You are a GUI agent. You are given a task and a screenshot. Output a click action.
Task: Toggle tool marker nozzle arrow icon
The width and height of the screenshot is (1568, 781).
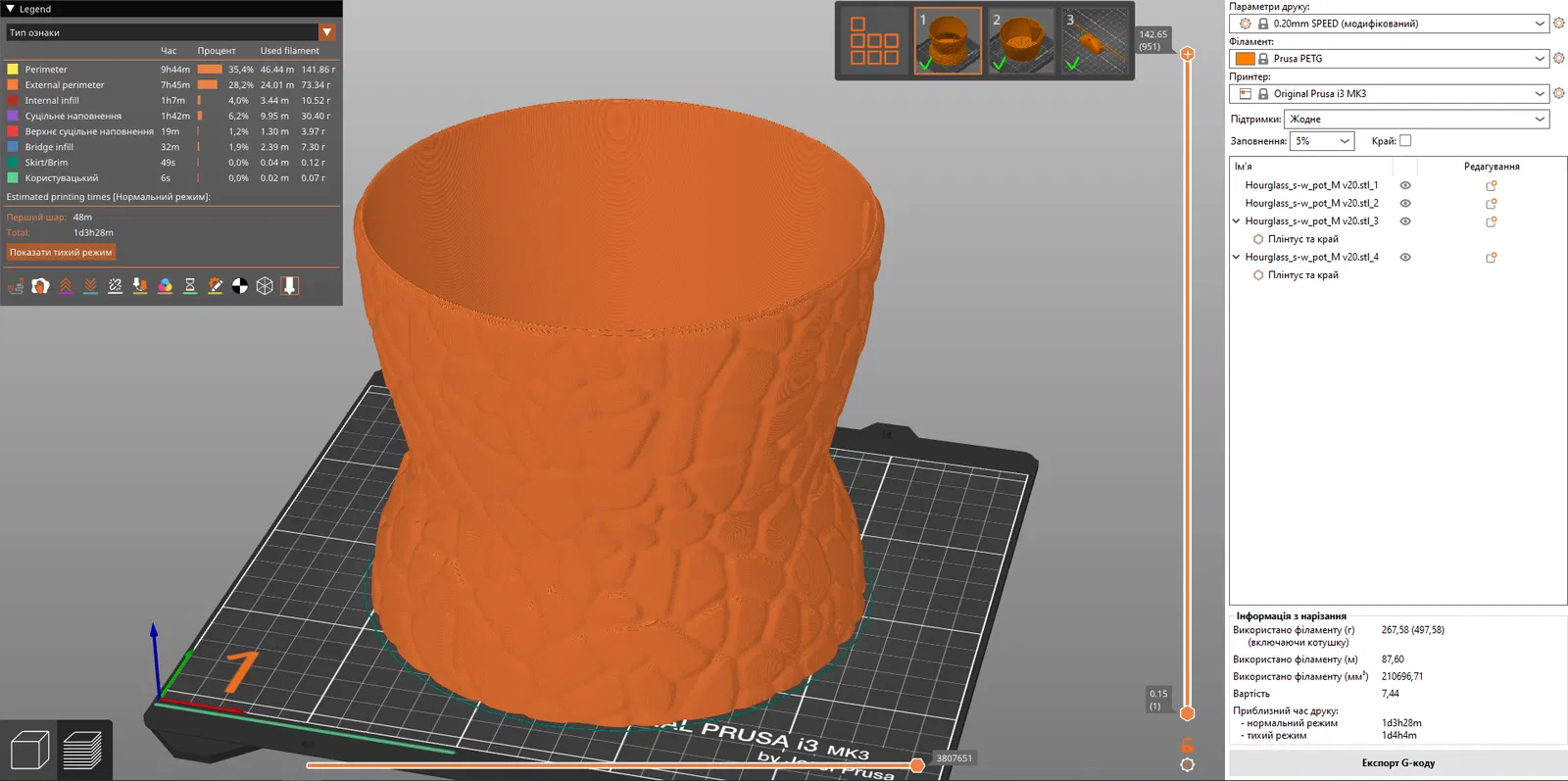coord(290,286)
